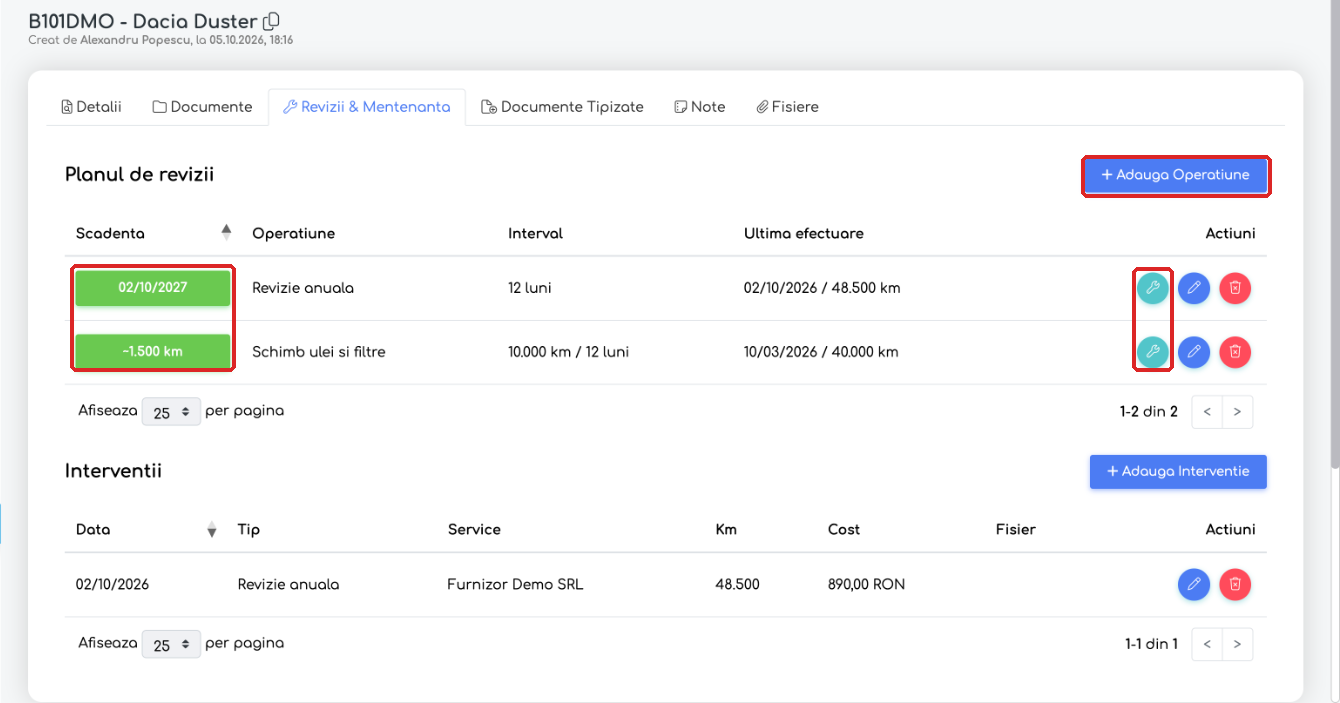
Task: Open the Documente tab
Action: click(202, 107)
